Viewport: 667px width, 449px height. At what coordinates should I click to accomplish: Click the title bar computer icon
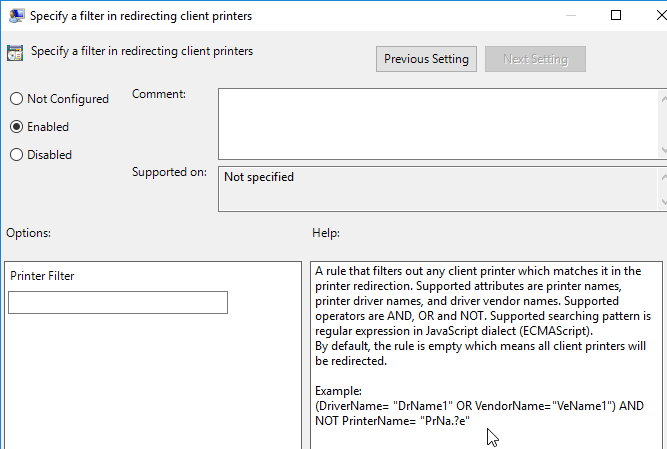coord(16,16)
